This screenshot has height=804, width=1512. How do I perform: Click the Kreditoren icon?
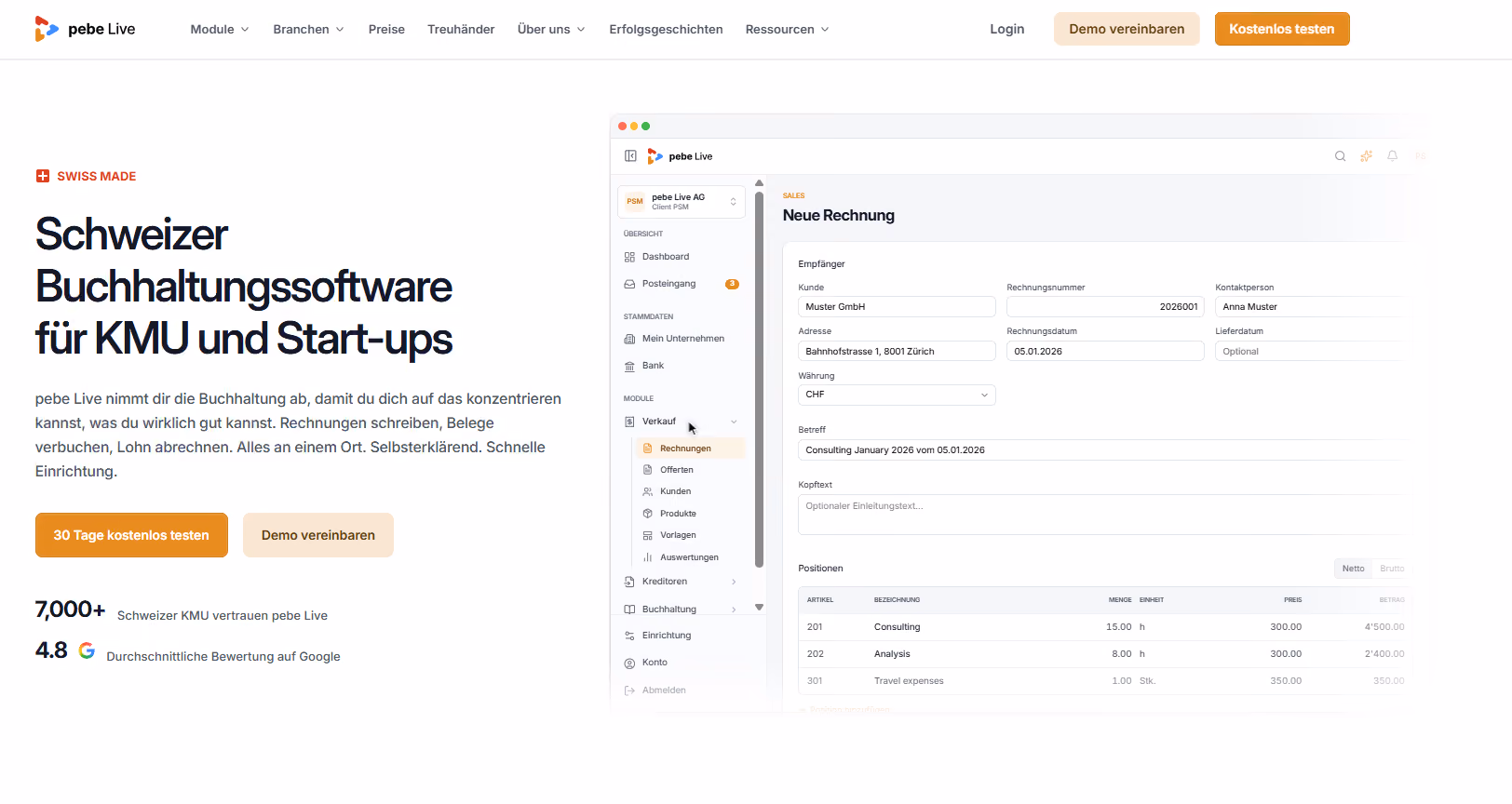[x=629, y=582]
